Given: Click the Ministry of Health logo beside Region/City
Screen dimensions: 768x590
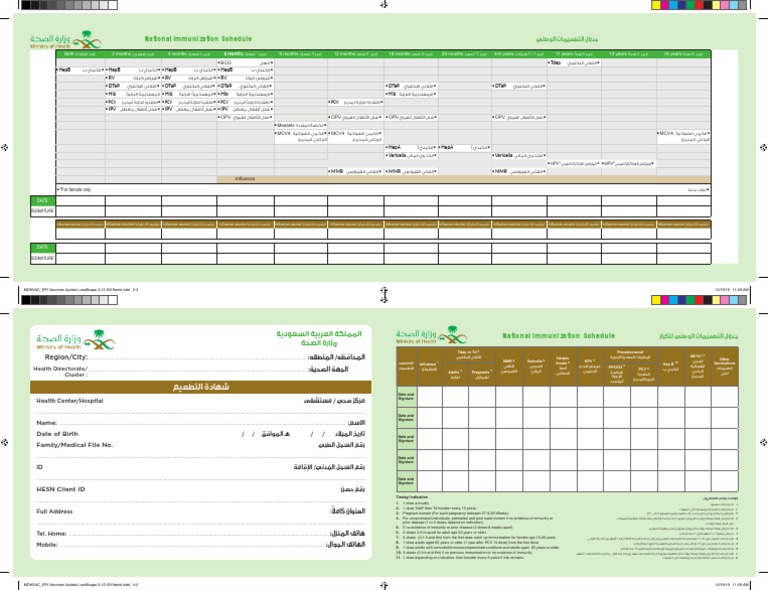Looking at the screenshot, I should pyautogui.click(x=75, y=340).
